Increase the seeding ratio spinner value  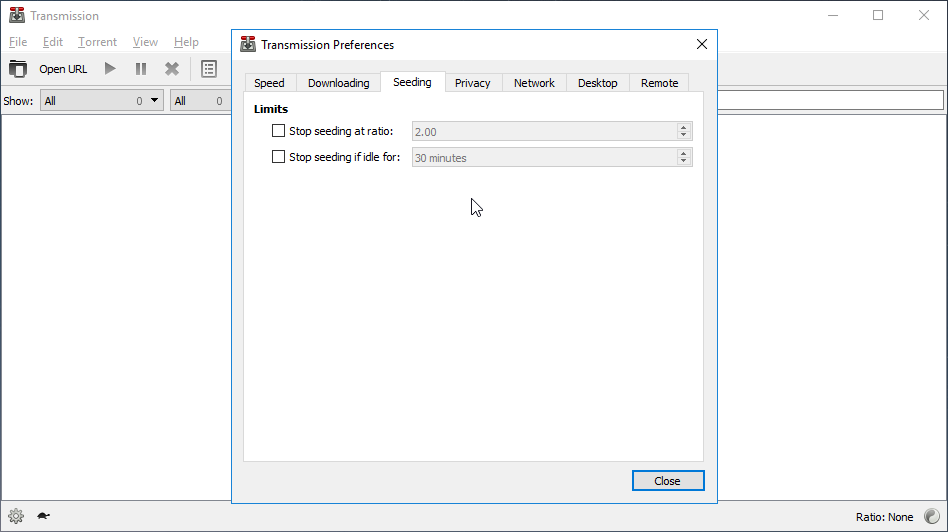point(684,127)
